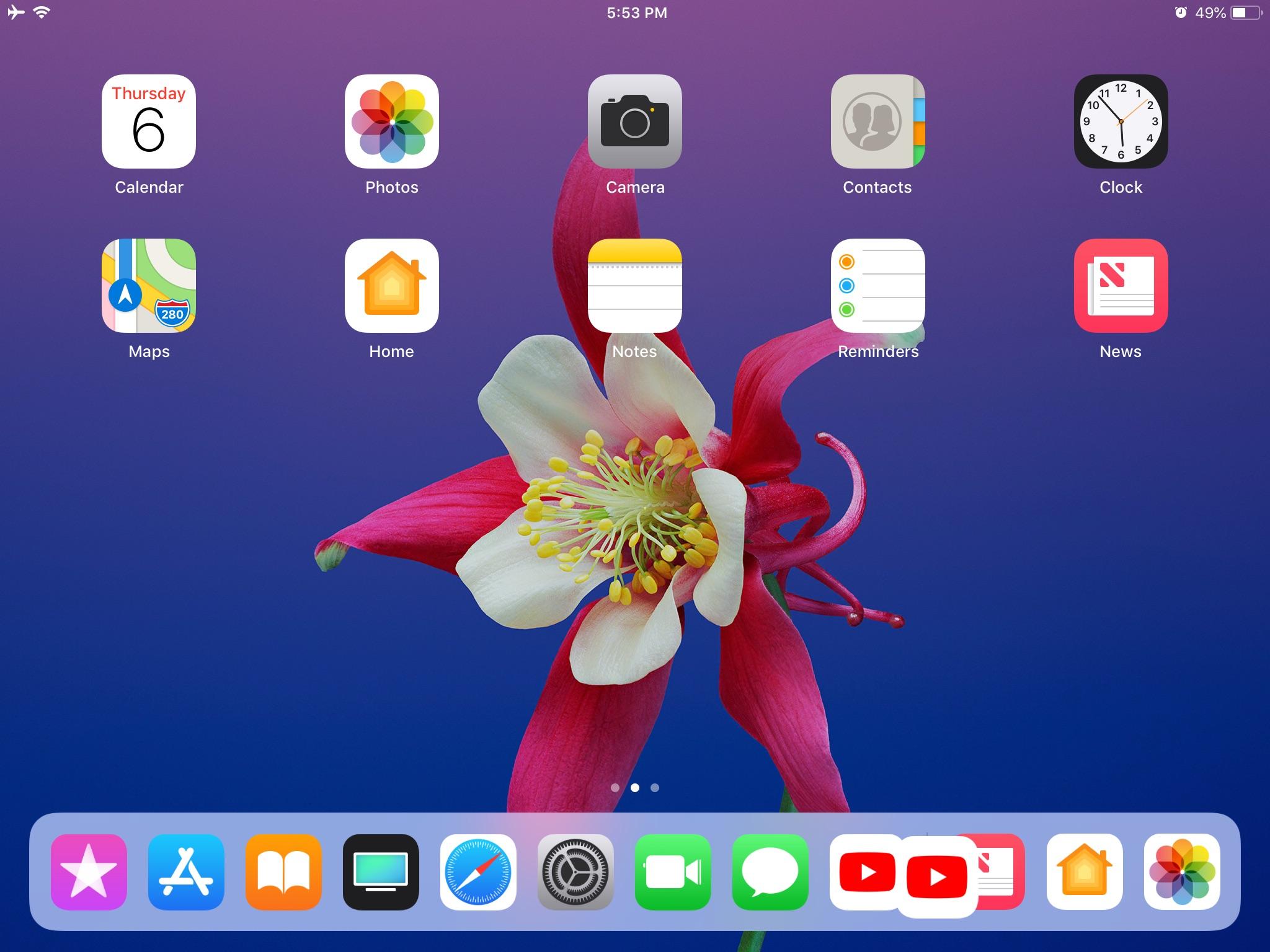Start FaceTime from the dock
Viewport: 1270px width, 952px height.
pos(673,872)
